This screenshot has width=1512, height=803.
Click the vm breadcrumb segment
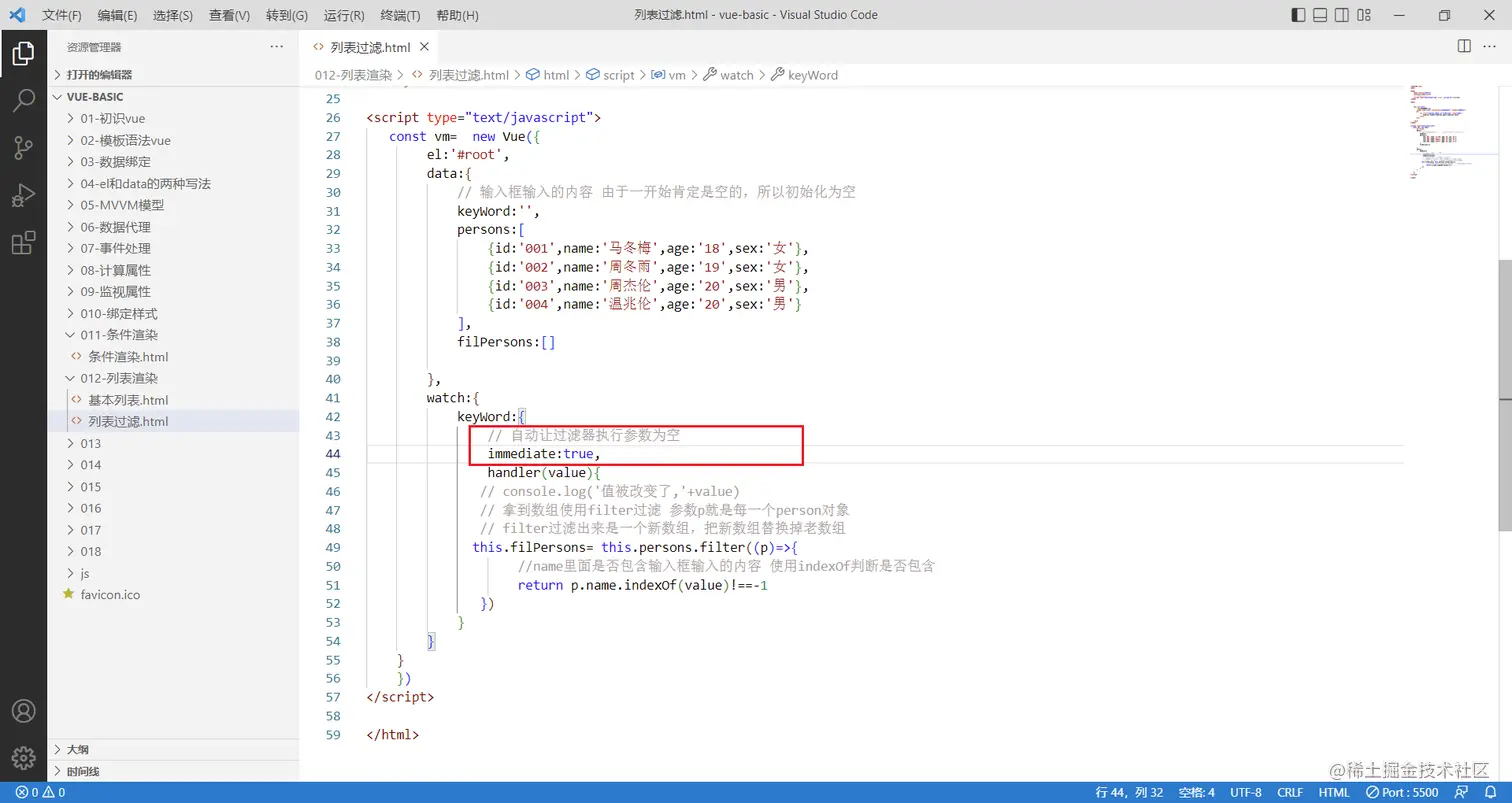point(669,75)
